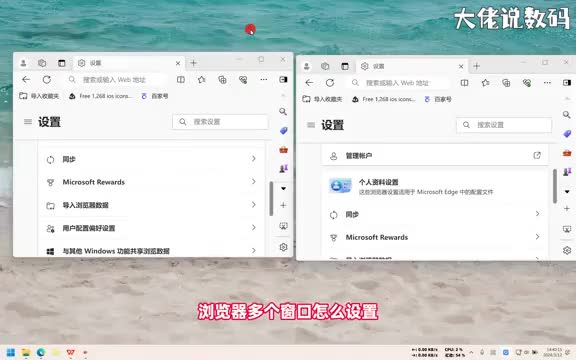Open Windows Start menu on taskbar
Screen dimensions: 576x360
pos(11,353)
